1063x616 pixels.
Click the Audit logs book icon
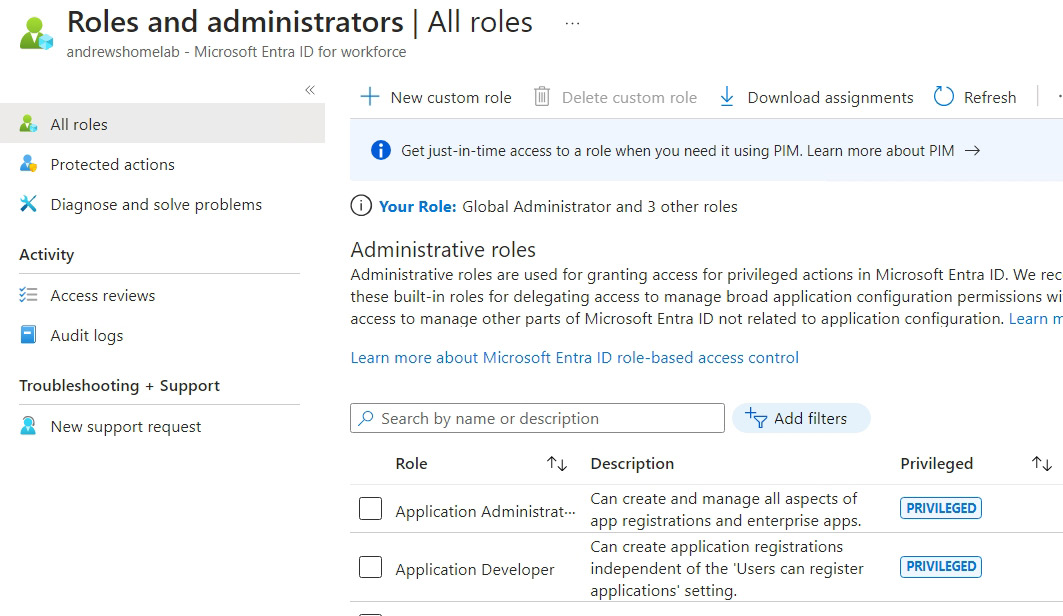(x=28, y=335)
